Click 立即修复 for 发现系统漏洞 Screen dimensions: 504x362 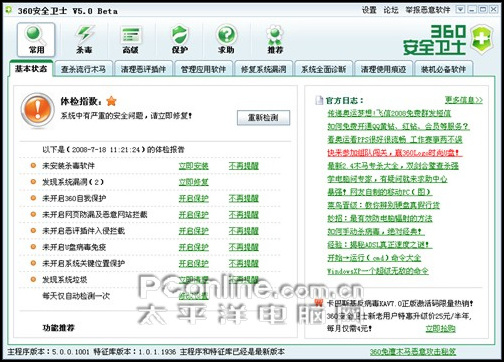pos(194,182)
